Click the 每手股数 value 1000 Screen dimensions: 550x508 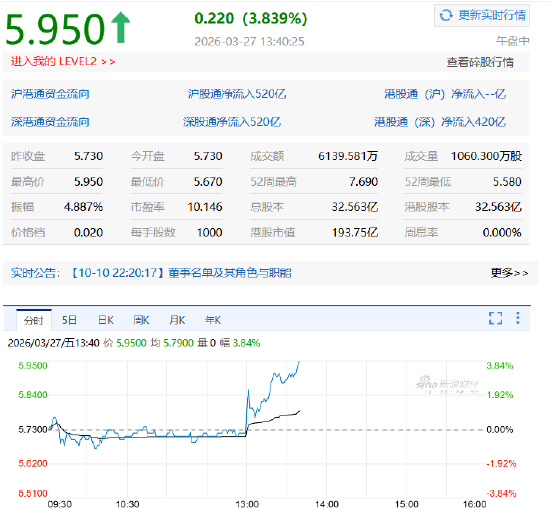(x=209, y=232)
